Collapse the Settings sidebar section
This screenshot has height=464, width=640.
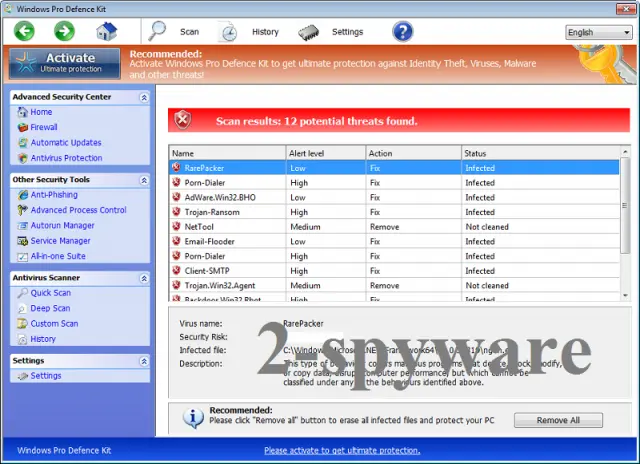144,361
